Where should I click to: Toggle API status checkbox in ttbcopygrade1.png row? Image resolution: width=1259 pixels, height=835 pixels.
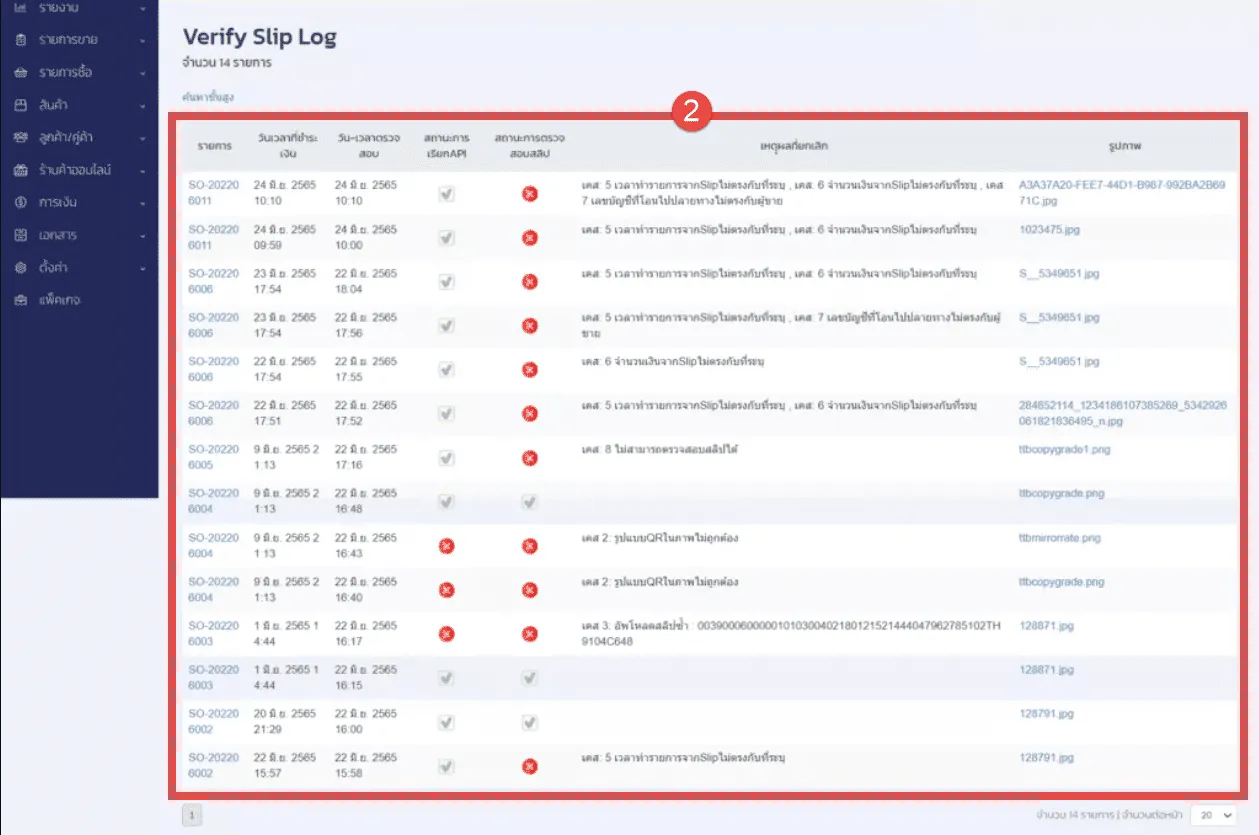pyautogui.click(x=447, y=457)
